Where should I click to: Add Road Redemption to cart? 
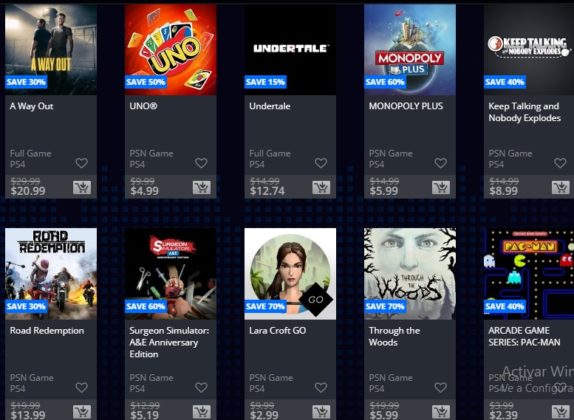pyautogui.click(x=82, y=412)
